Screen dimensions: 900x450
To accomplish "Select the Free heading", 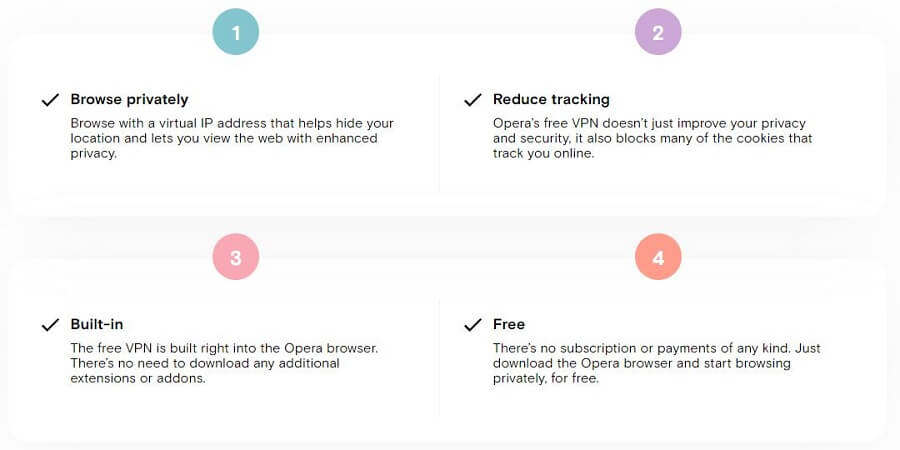I will [x=509, y=324].
